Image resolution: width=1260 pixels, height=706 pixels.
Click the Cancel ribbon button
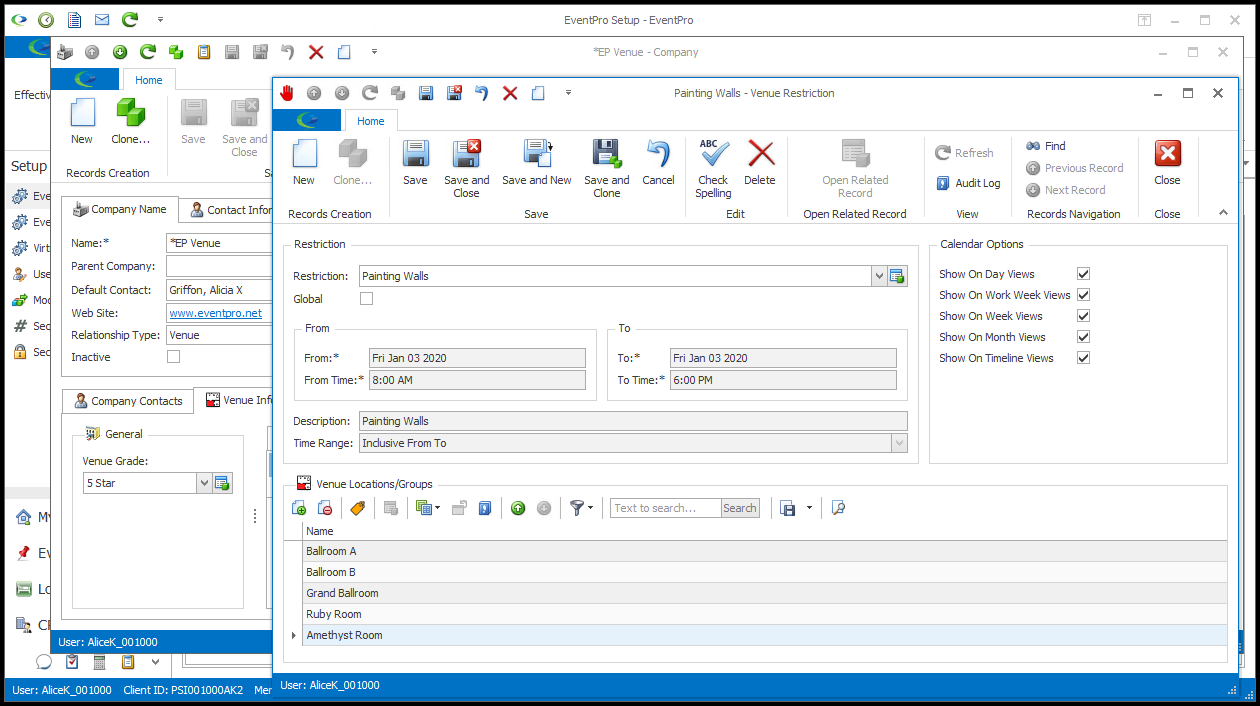[x=658, y=163]
